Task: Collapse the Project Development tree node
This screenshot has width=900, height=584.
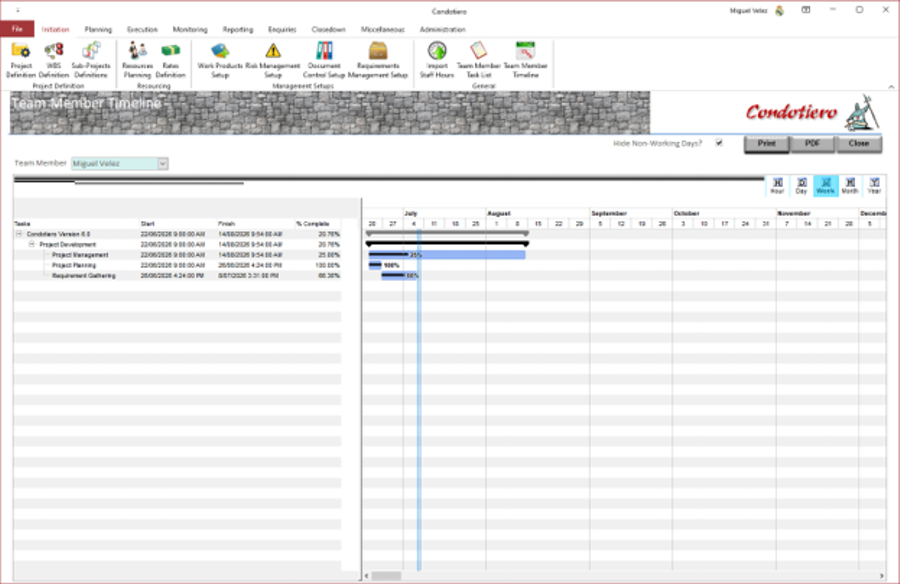Action: tap(32, 244)
